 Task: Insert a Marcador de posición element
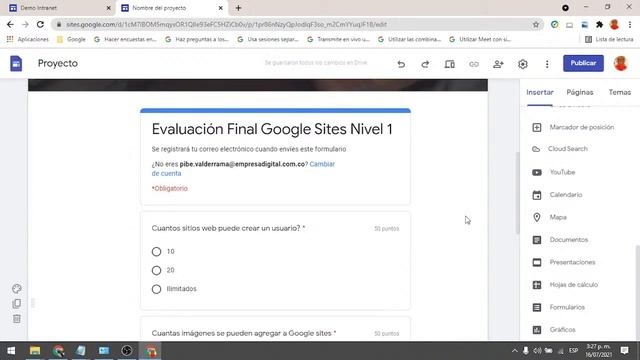point(573,127)
